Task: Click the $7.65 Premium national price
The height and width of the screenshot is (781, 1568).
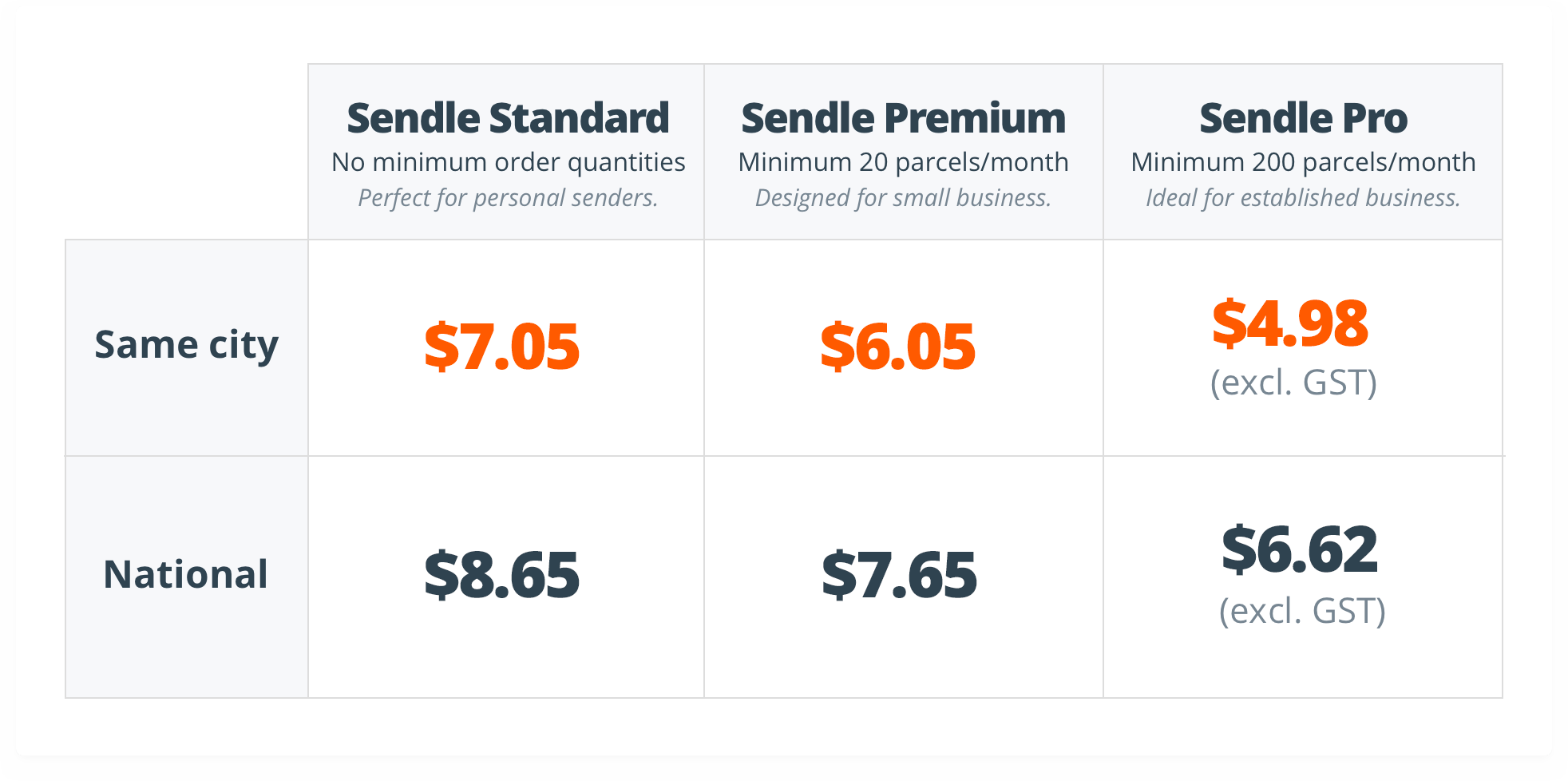Action: coord(899,575)
